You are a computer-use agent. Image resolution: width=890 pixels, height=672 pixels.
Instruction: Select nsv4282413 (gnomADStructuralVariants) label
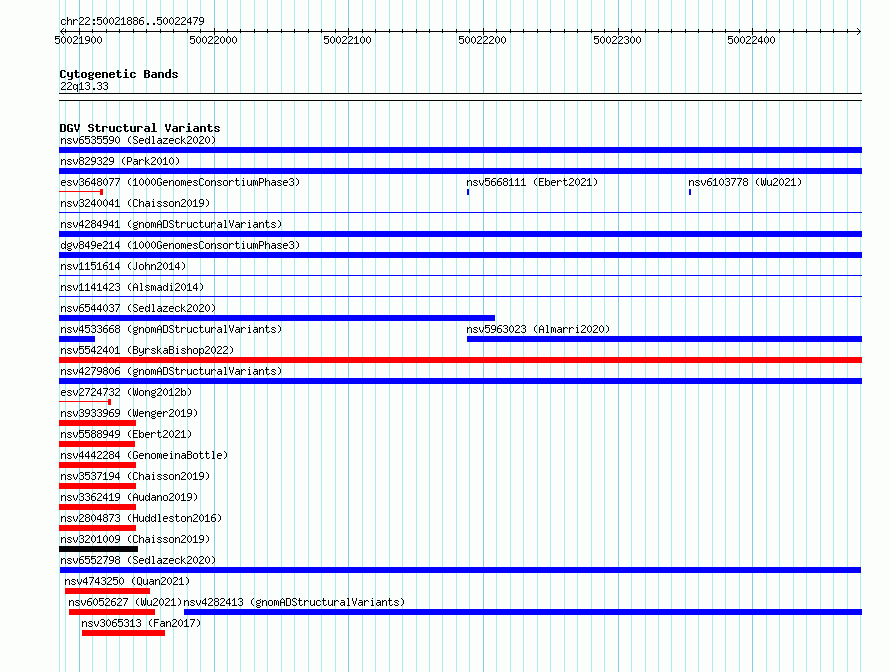(294, 602)
